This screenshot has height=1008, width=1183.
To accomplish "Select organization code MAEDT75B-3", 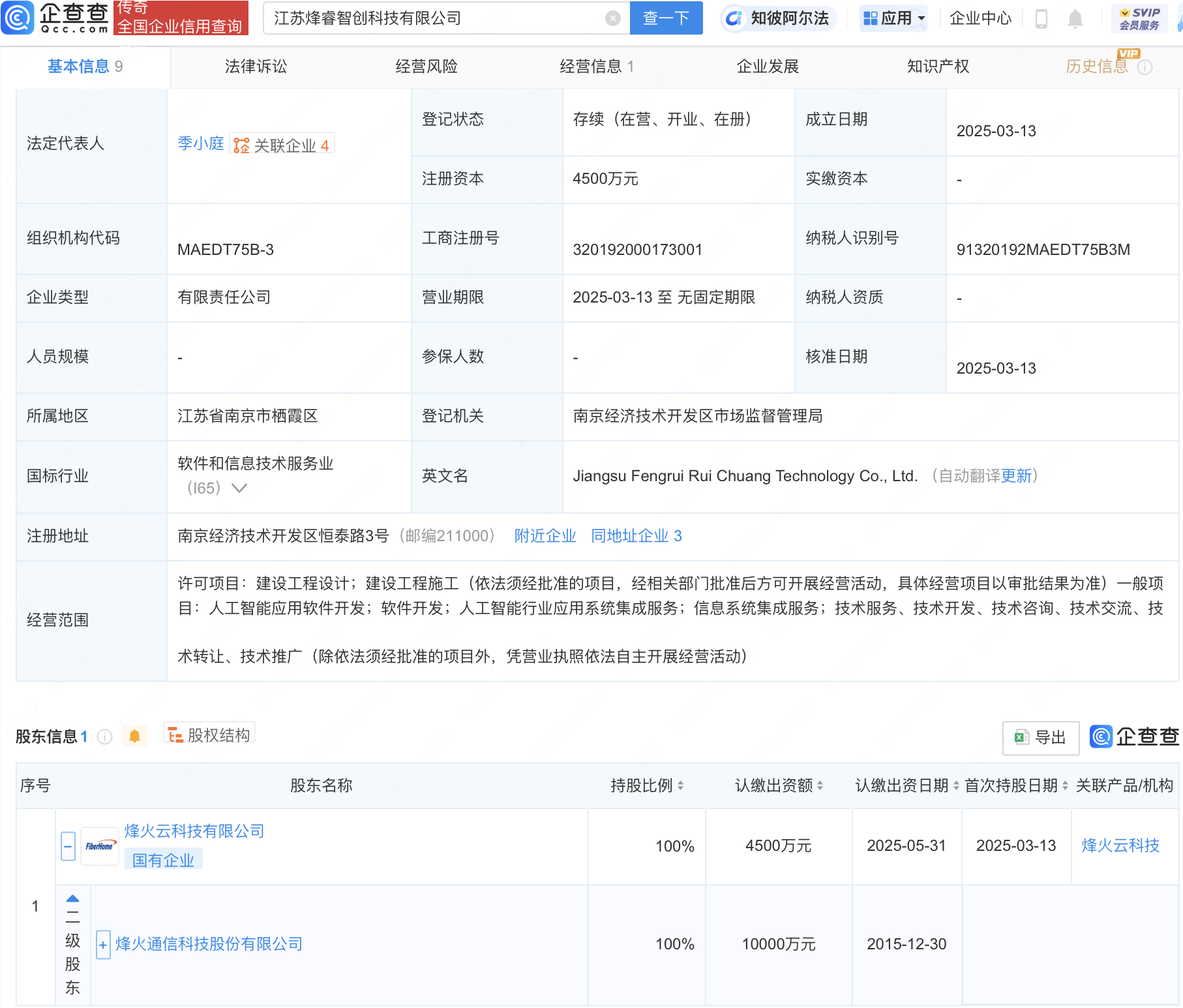I will [226, 250].
